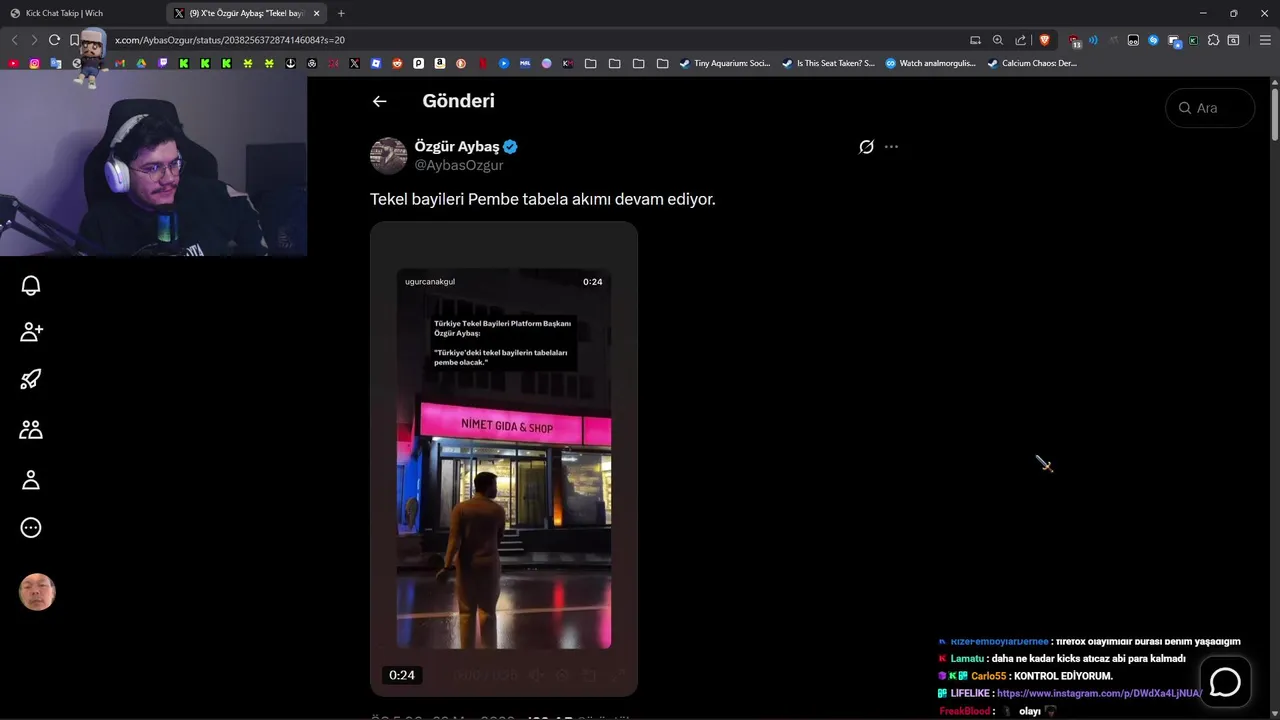
Task: Open Watch analmorgulis bookmark
Action: tap(930, 63)
